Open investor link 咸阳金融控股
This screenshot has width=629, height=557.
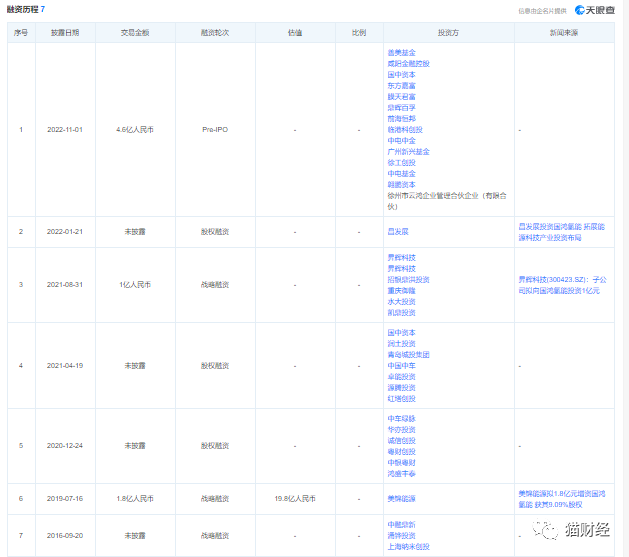(x=408, y=63)
